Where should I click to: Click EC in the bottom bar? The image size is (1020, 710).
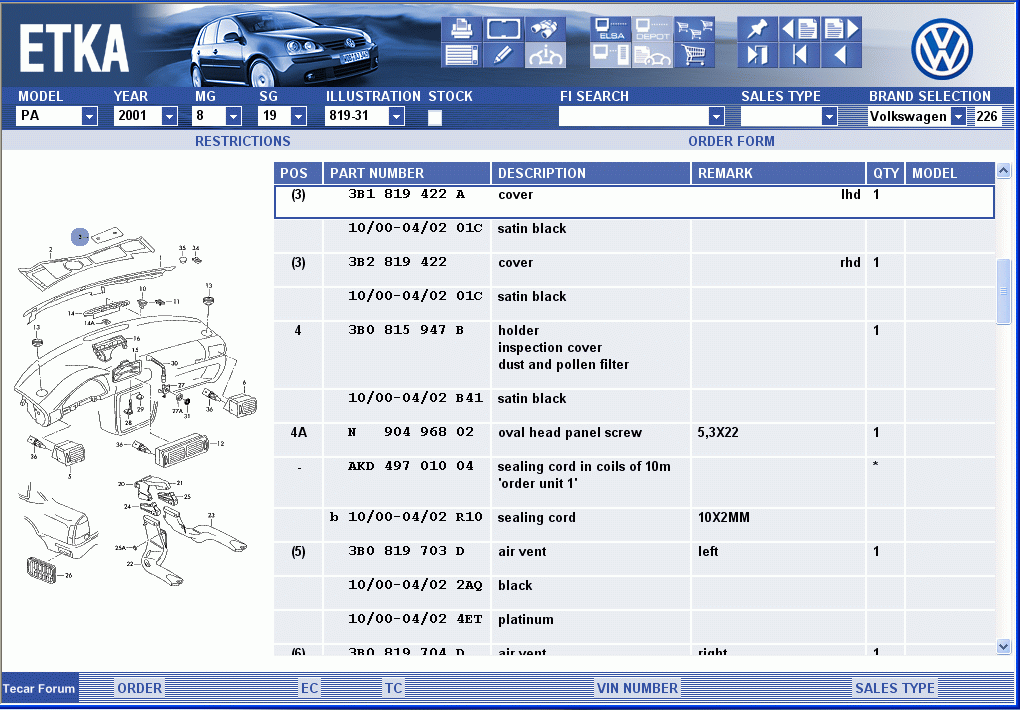[x=309, y=688]
